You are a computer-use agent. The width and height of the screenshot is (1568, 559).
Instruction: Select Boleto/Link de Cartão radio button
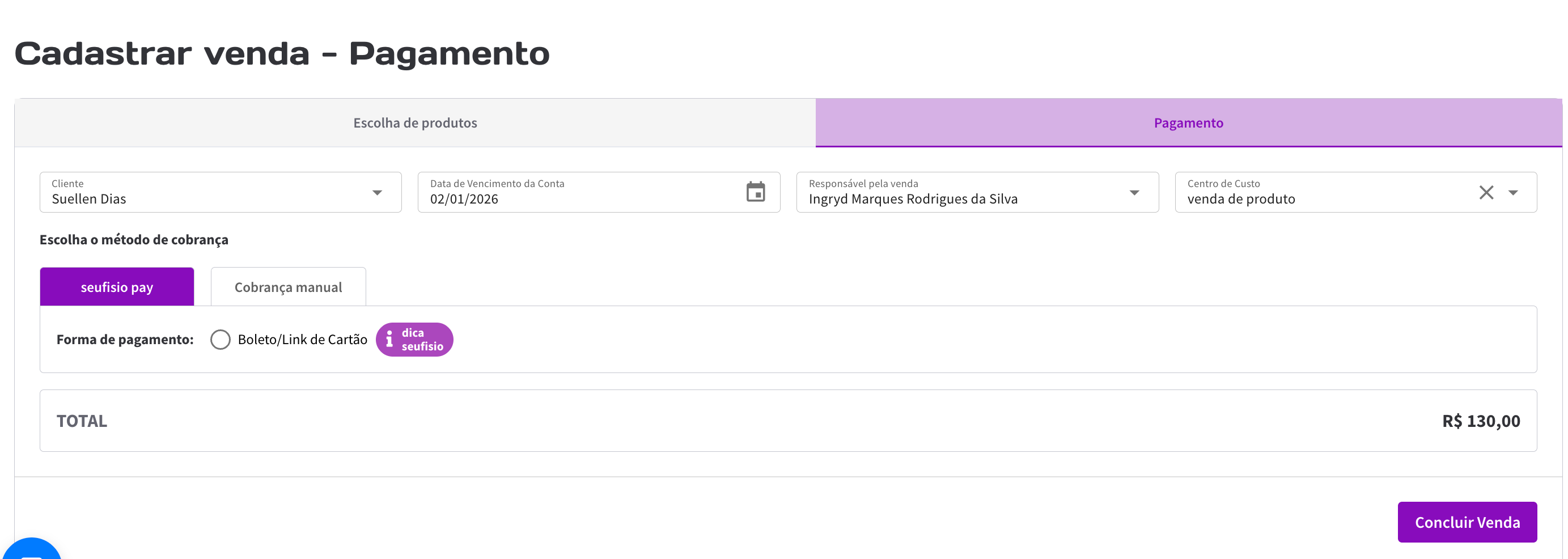(221, 339)
